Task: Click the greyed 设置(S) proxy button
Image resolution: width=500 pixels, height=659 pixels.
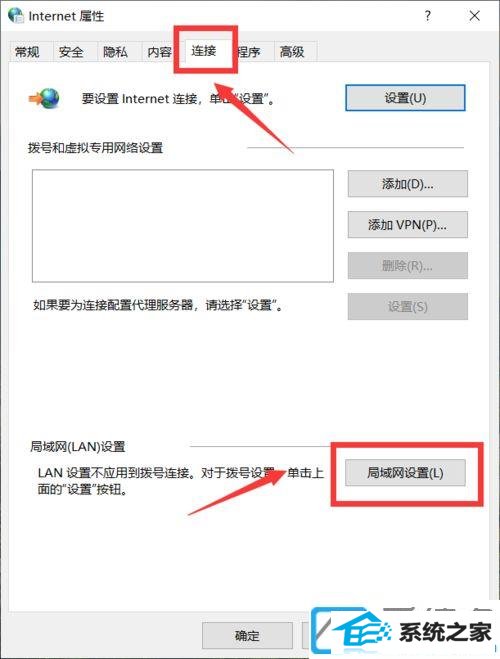Action: [x=408, y=306]
